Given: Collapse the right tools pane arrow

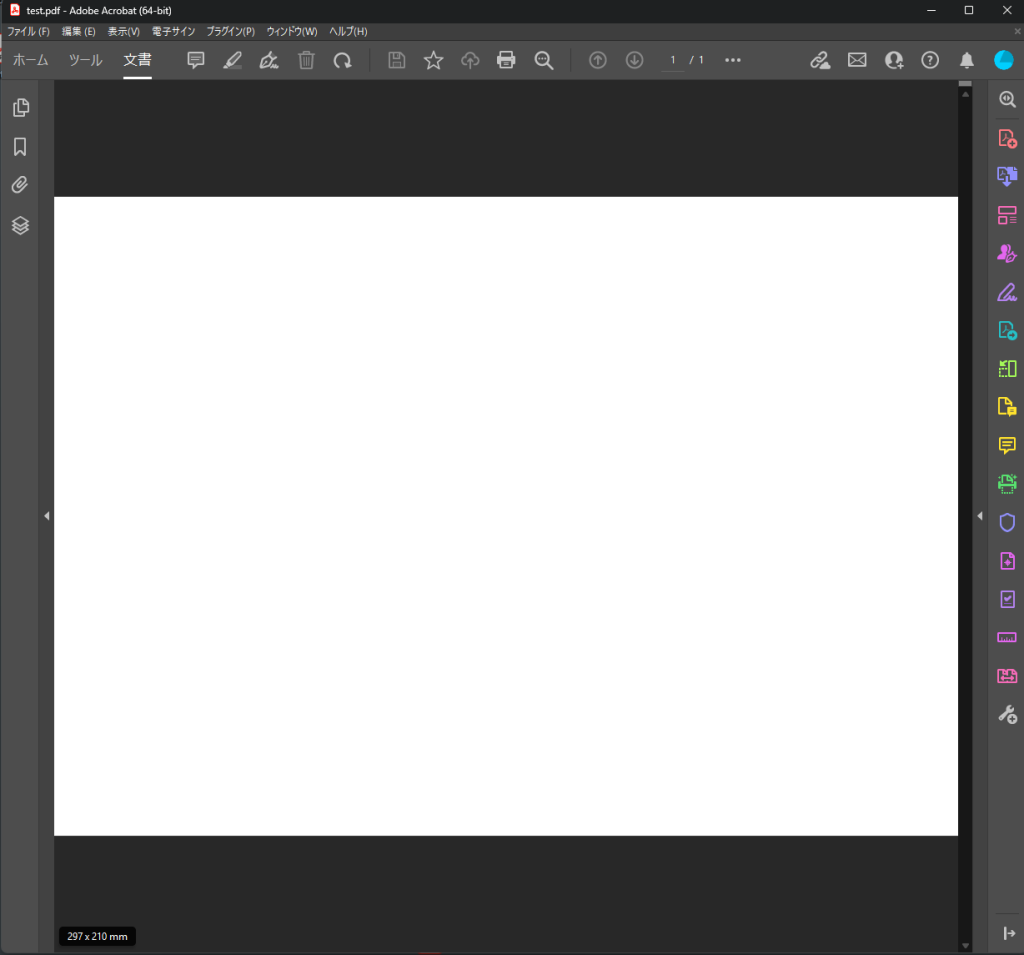Looking at the screenshot, I should pos(980,516).
